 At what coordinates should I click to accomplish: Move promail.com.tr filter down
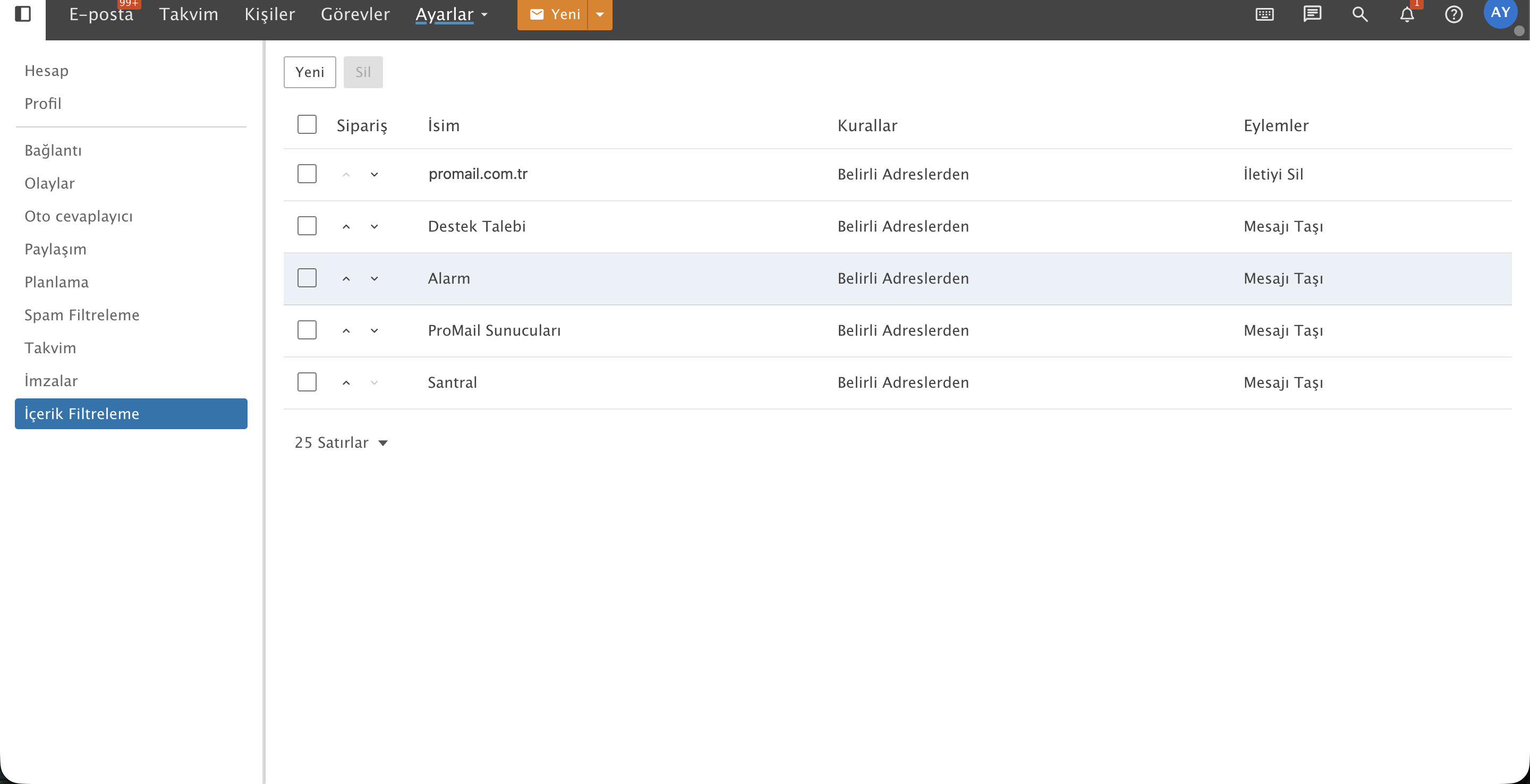coord(374,174)
